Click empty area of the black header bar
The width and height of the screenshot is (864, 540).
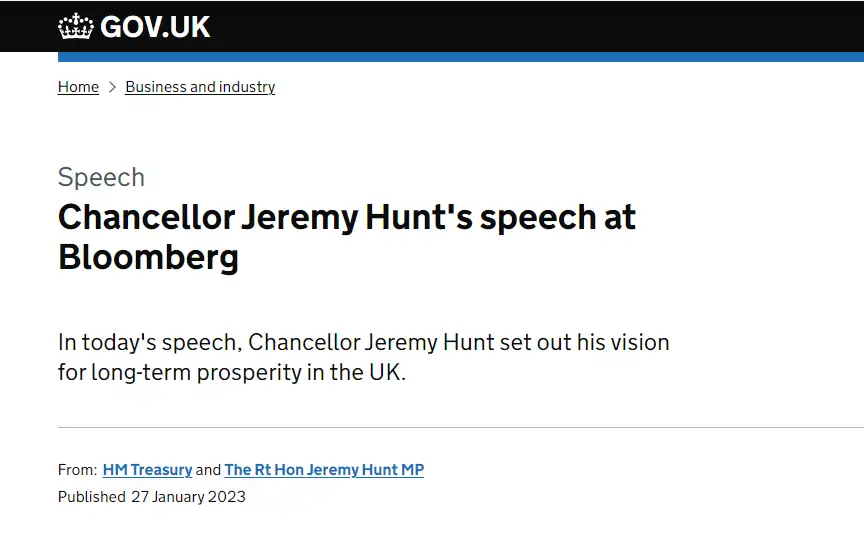(523, 26)
